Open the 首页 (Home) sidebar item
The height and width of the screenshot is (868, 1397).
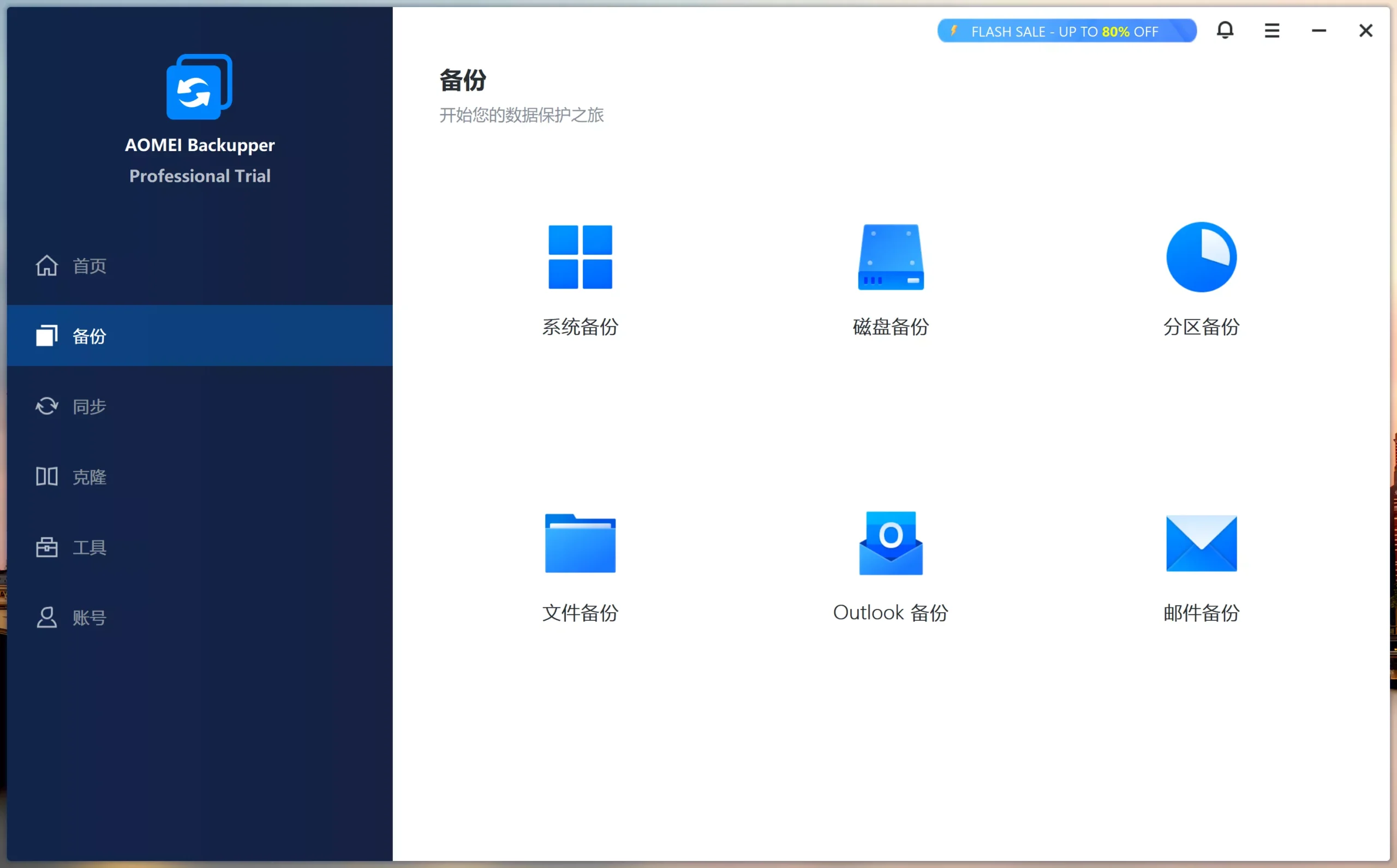click(x=89, y=266)
